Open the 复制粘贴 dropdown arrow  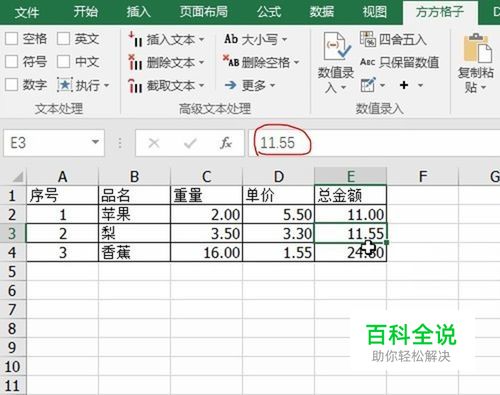coord(484,88)
